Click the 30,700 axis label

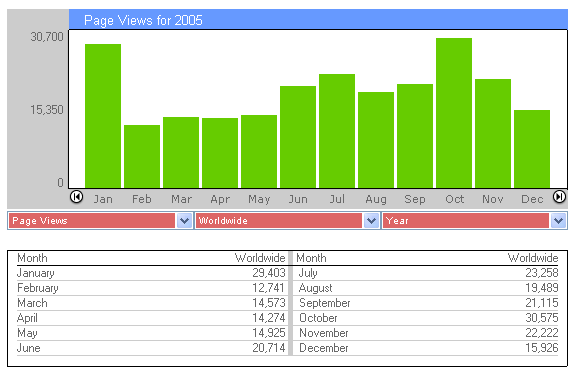47,37
